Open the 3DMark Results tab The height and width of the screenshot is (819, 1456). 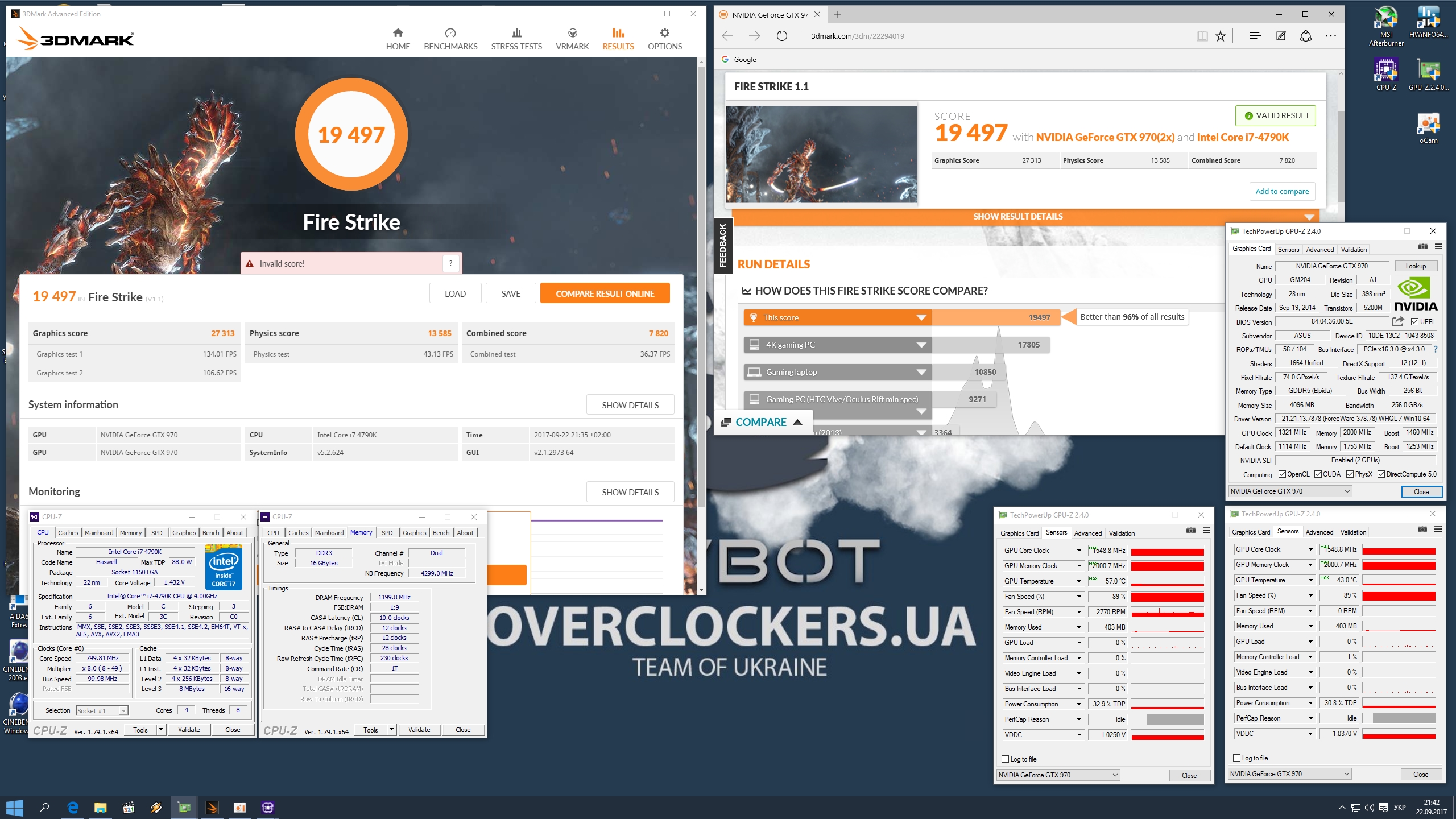(x=618, y=39)
